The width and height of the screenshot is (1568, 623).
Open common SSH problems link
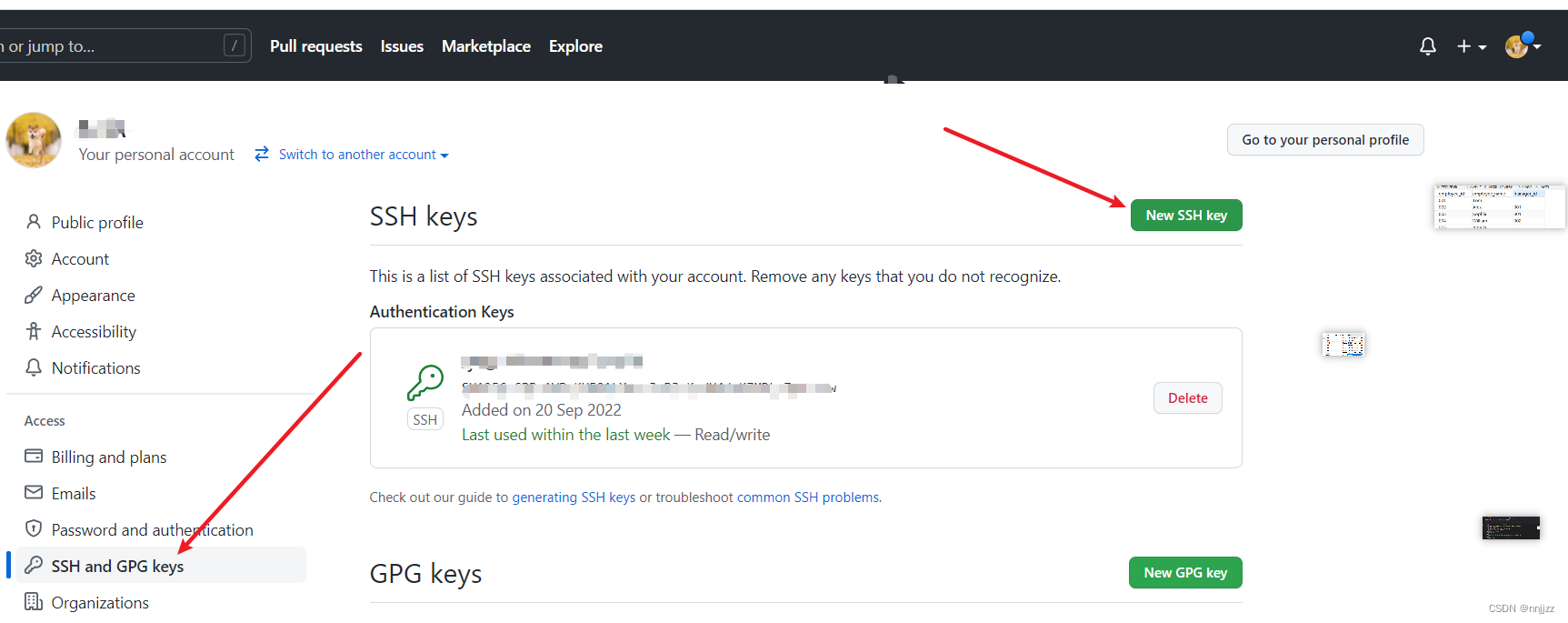pos(808,497)
